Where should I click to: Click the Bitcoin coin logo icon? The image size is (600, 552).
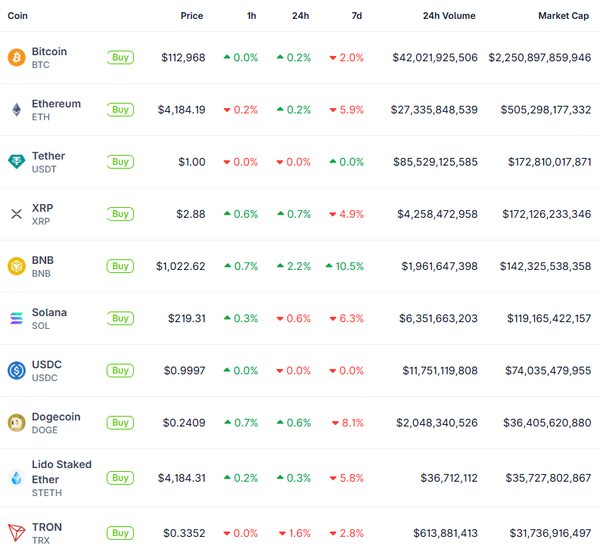pos(16,58)
